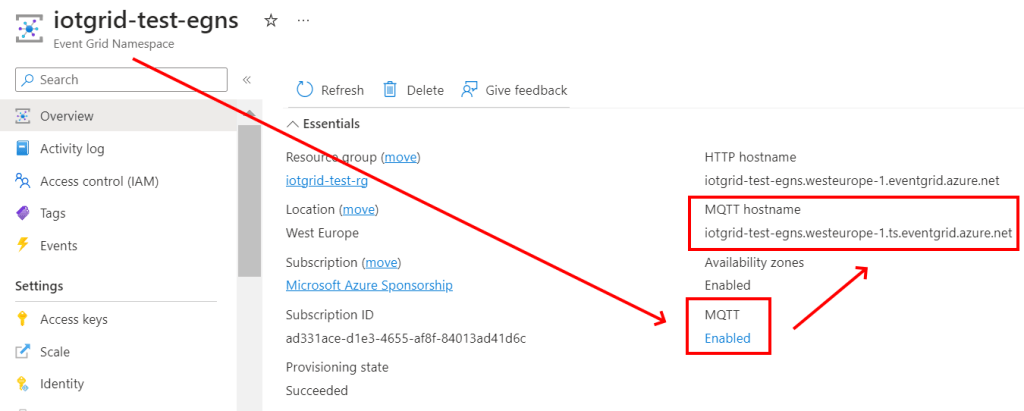Click the Give feedback icon
This screenshot has width=1024, height=411.
click(469, 90)
